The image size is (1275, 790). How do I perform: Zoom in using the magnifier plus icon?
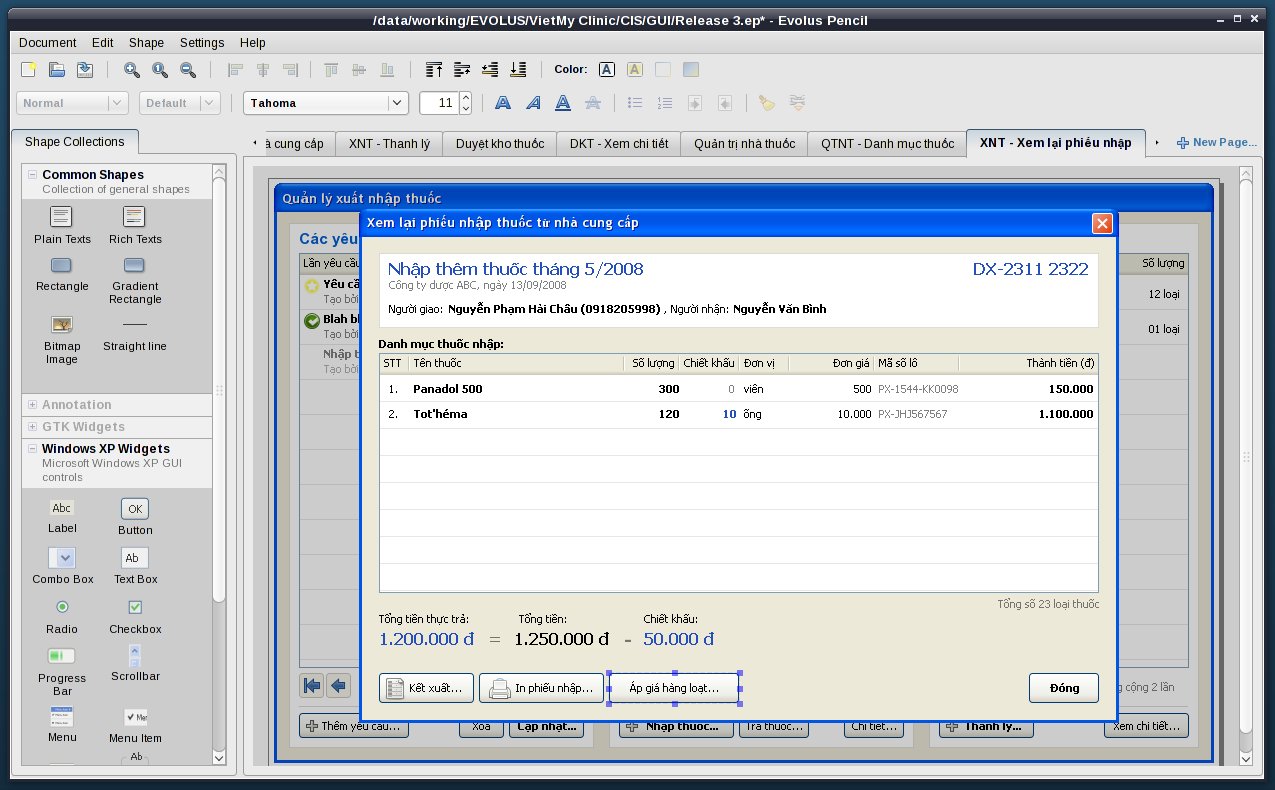coord(132,70)
